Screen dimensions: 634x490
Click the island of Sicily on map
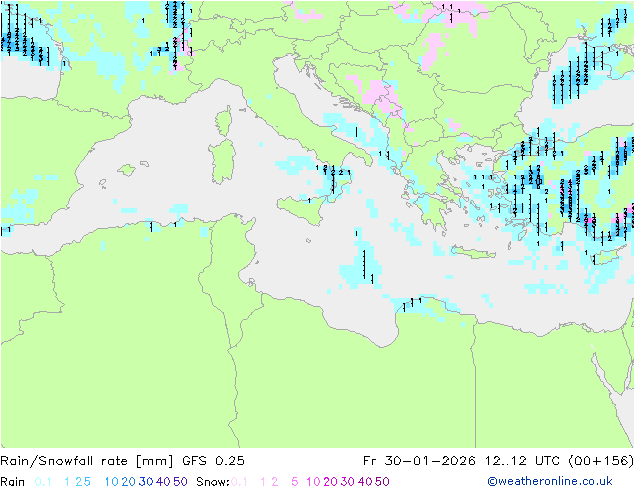coord(303,209)
